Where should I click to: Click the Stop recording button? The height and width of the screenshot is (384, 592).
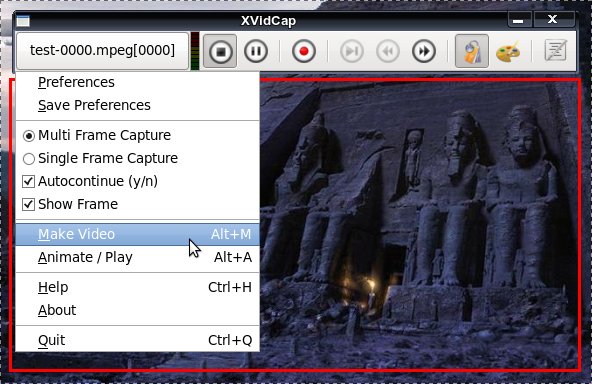220,51
